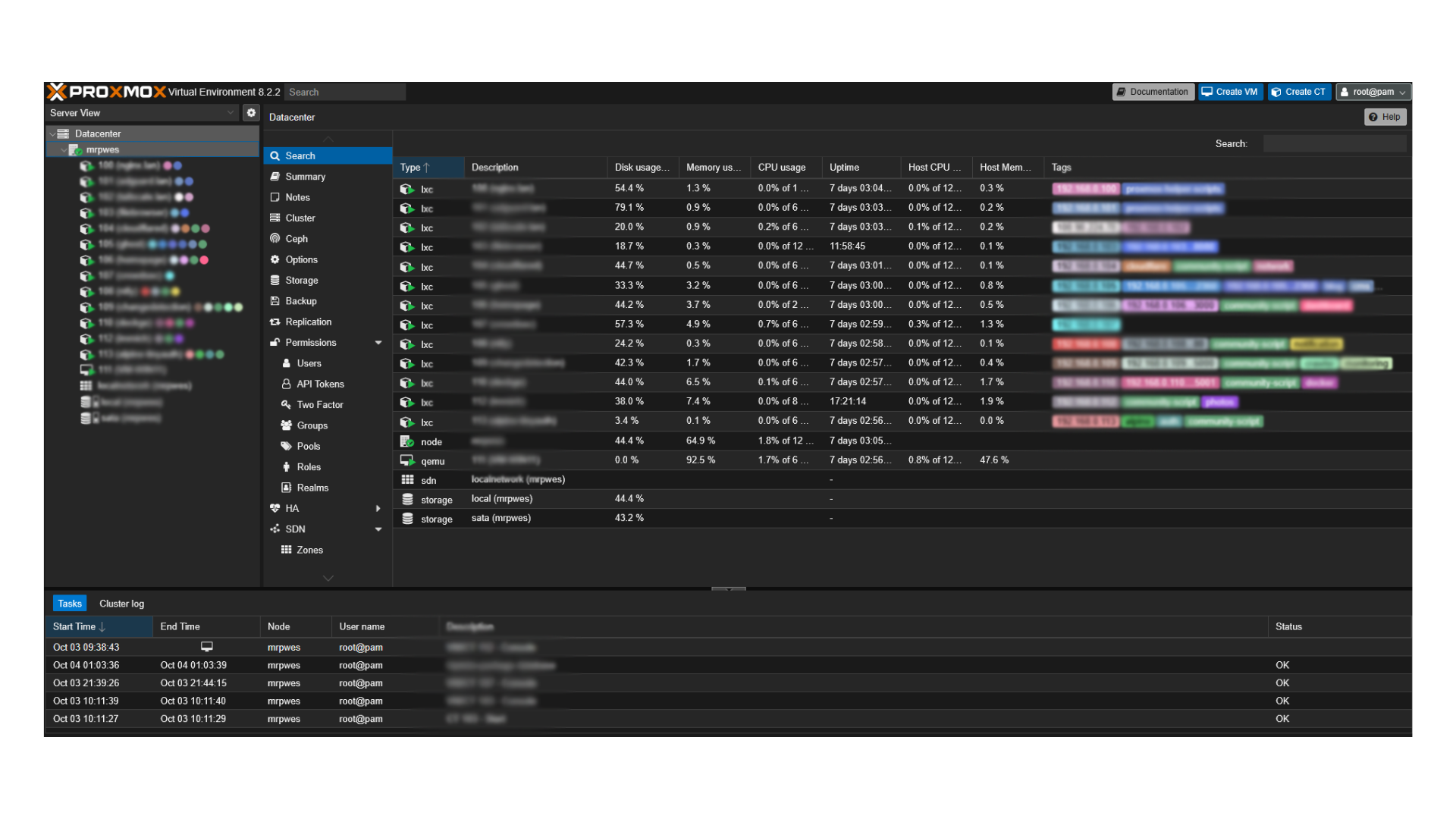The width and height of the screenshot is (1456, 819).
Task: Open the Backup section in sidebar
Action: pos(300,301)
